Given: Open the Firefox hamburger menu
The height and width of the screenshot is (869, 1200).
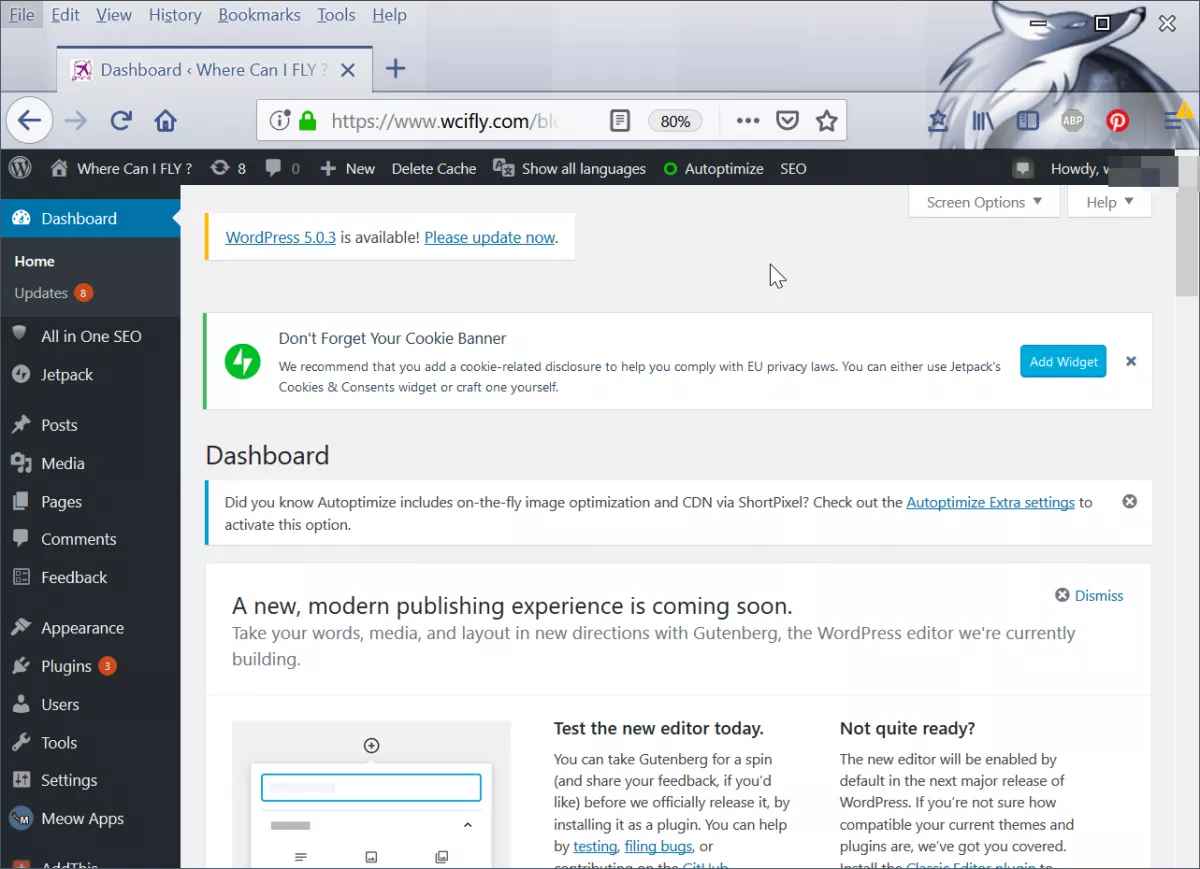Looking at the screenshot, I should click(1174, 121).
